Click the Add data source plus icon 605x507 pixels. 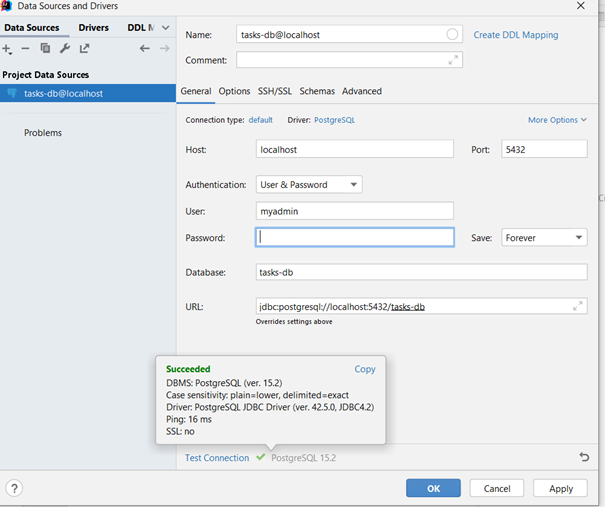pos(7,48)
